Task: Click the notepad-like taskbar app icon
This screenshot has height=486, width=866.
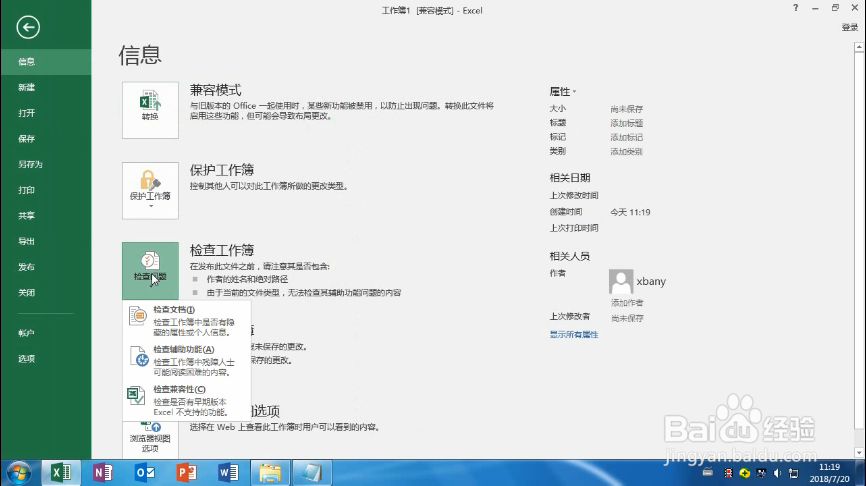Action: (312, 473)
